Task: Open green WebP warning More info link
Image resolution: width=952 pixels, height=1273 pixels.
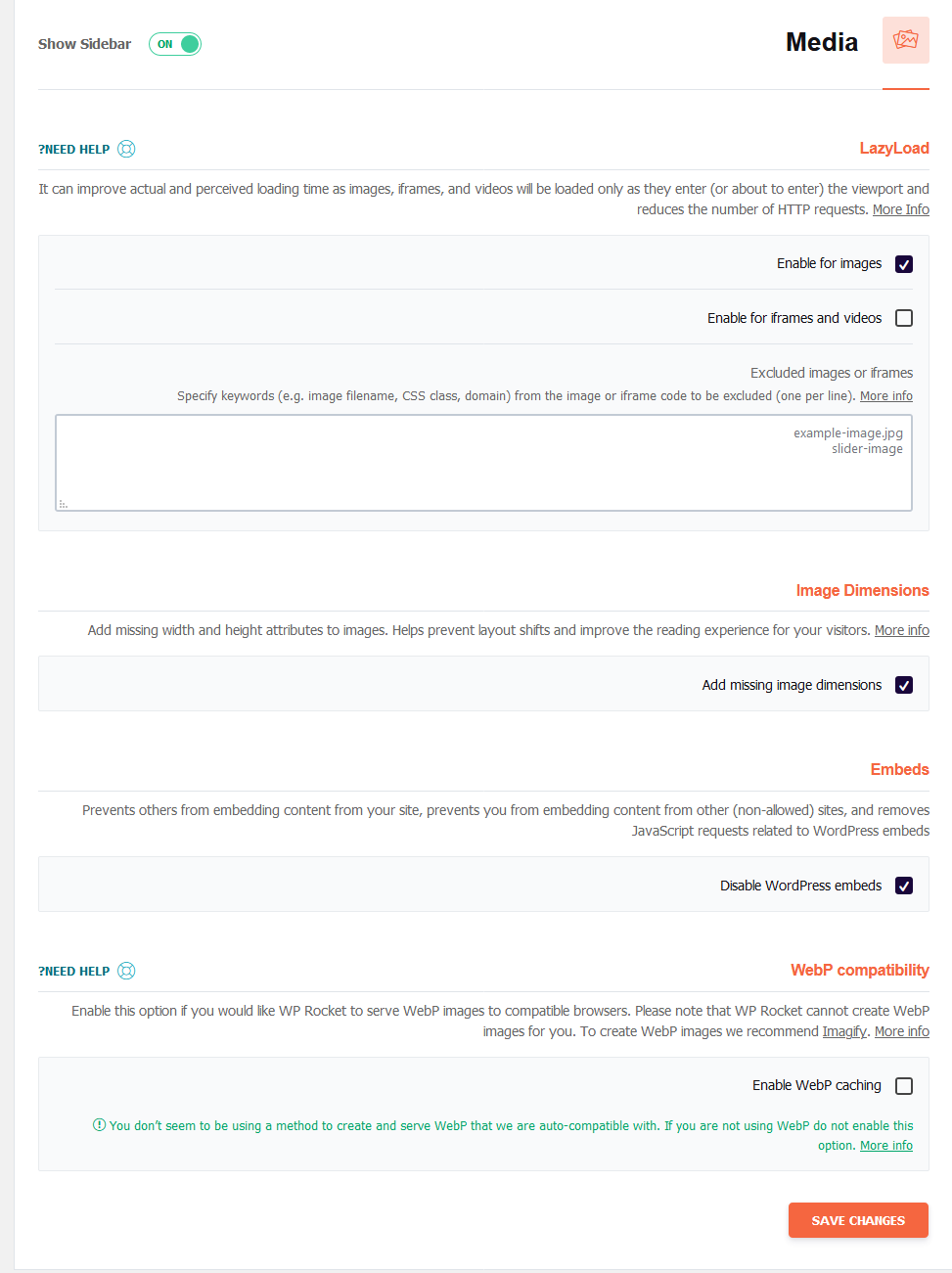Action: click(886, 1146)
